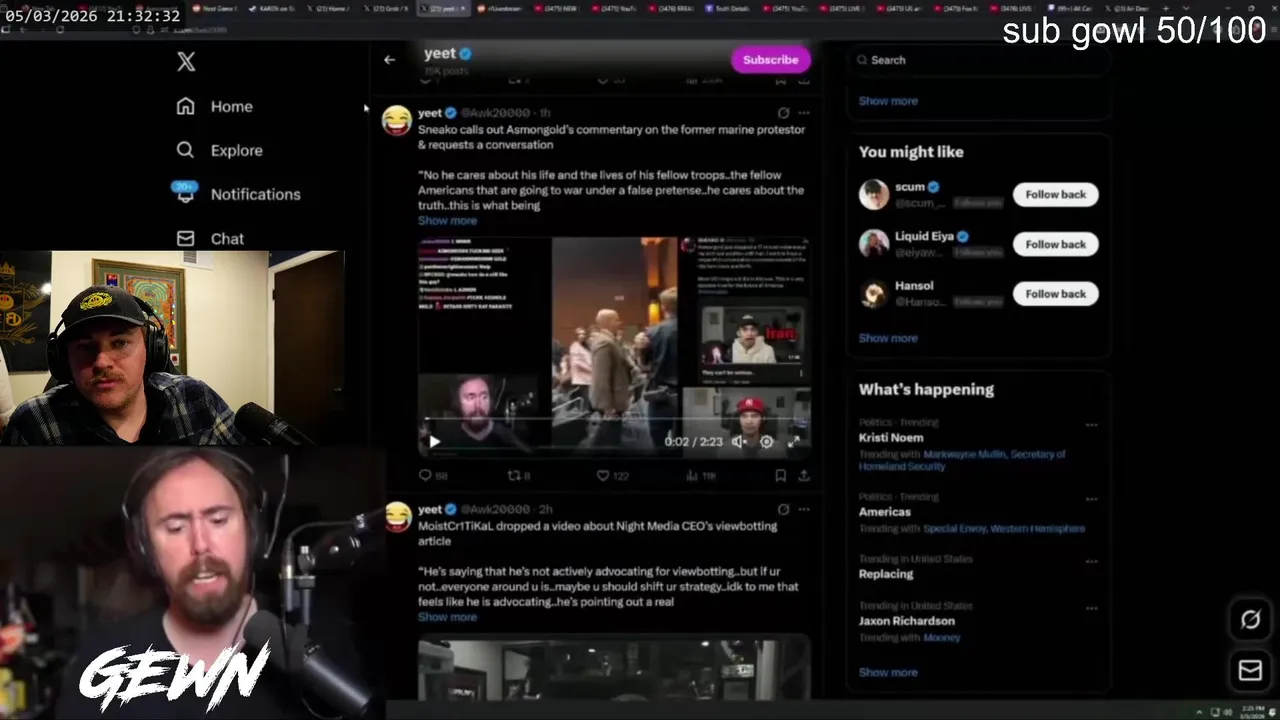Image resolution: width=1280 pixels, height=720 pixels.
Task: Show more above You might like
Action: 888,101
